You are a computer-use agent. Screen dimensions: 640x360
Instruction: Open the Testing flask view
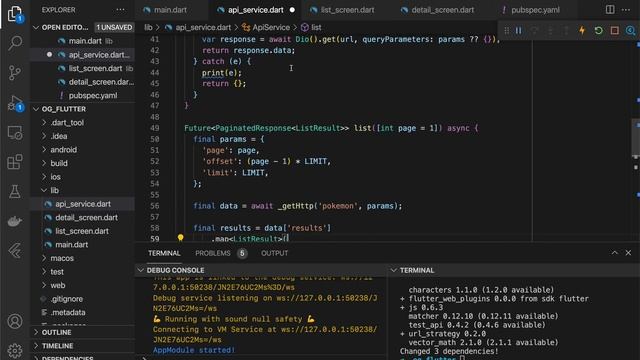point(15,191)
